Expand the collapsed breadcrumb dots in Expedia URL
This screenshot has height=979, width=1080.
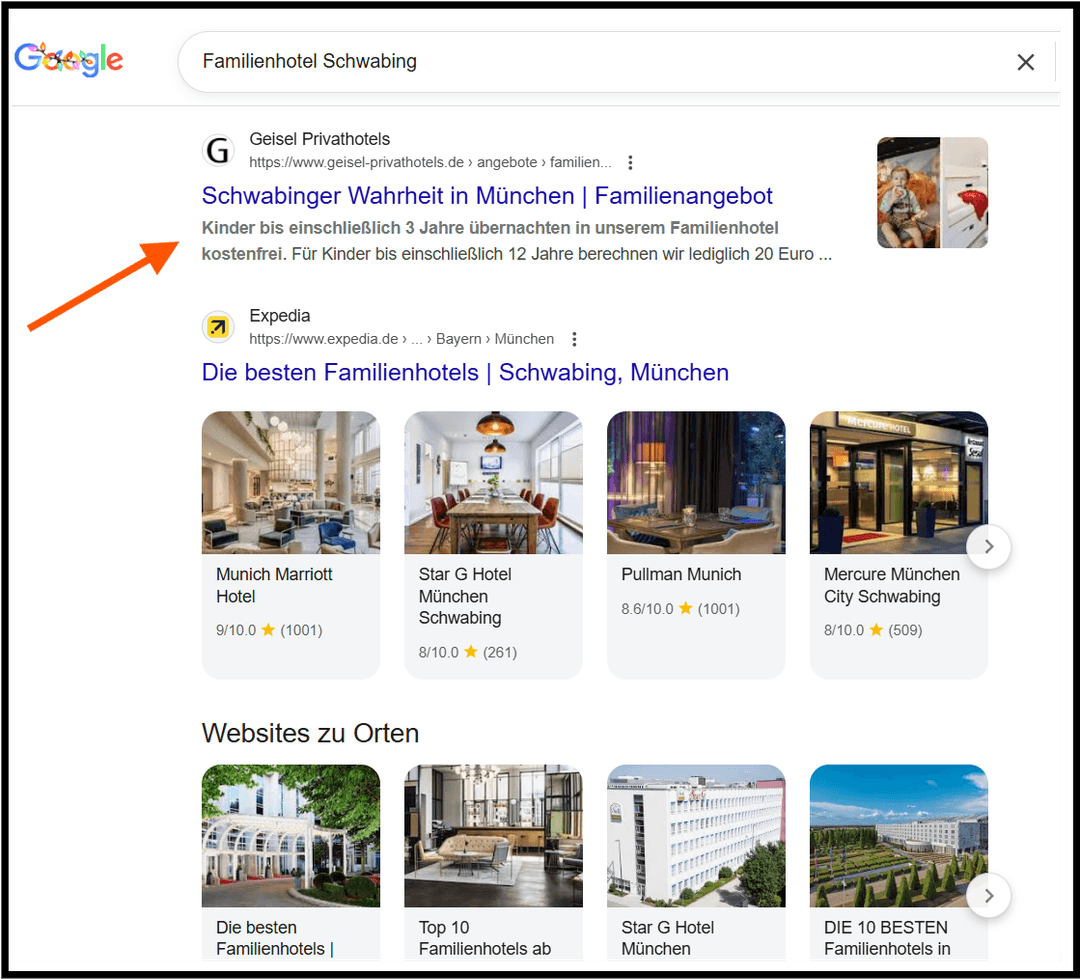click(416, 339)
